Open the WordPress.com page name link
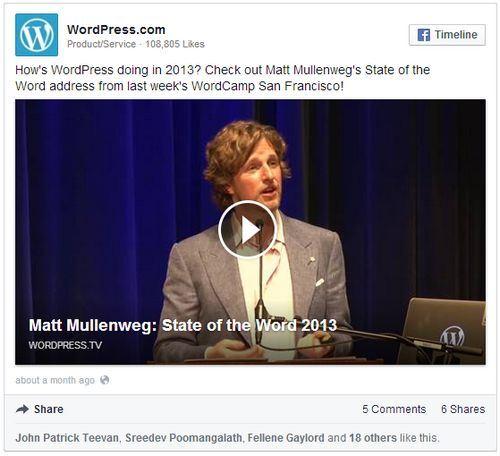The height and width of the screenshot is (456, 500). click(x=116, y=30)
